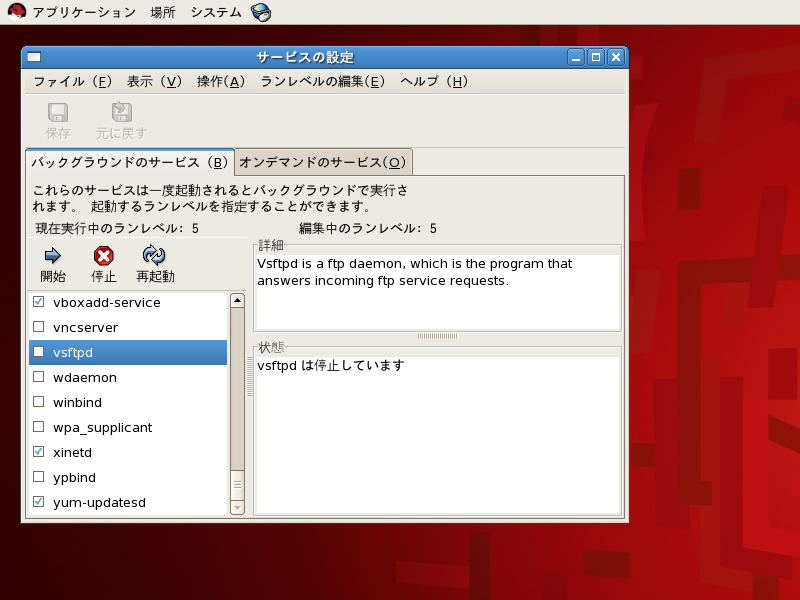Select the バックグラウンドのサービス(B) tab
The image size is (800, 600).
click(130, 162)
